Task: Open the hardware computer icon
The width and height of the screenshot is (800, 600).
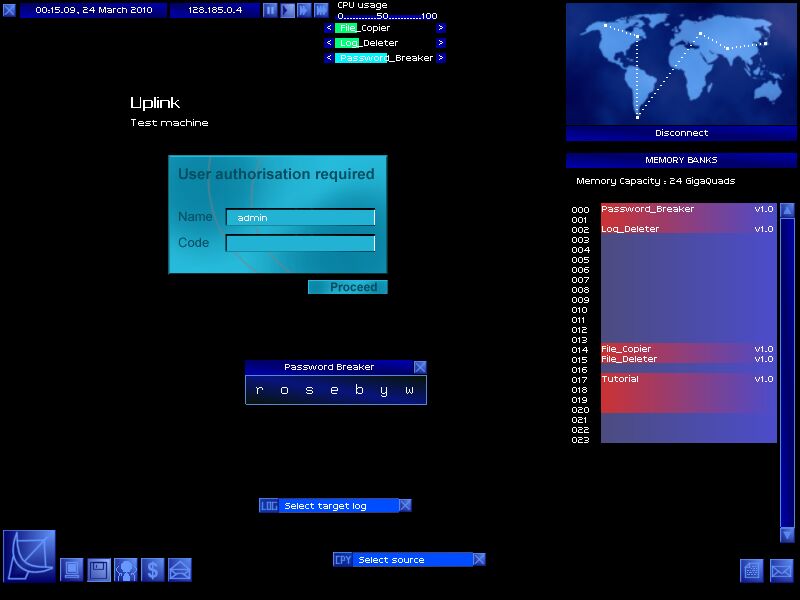Action: [x=71, y=569]
